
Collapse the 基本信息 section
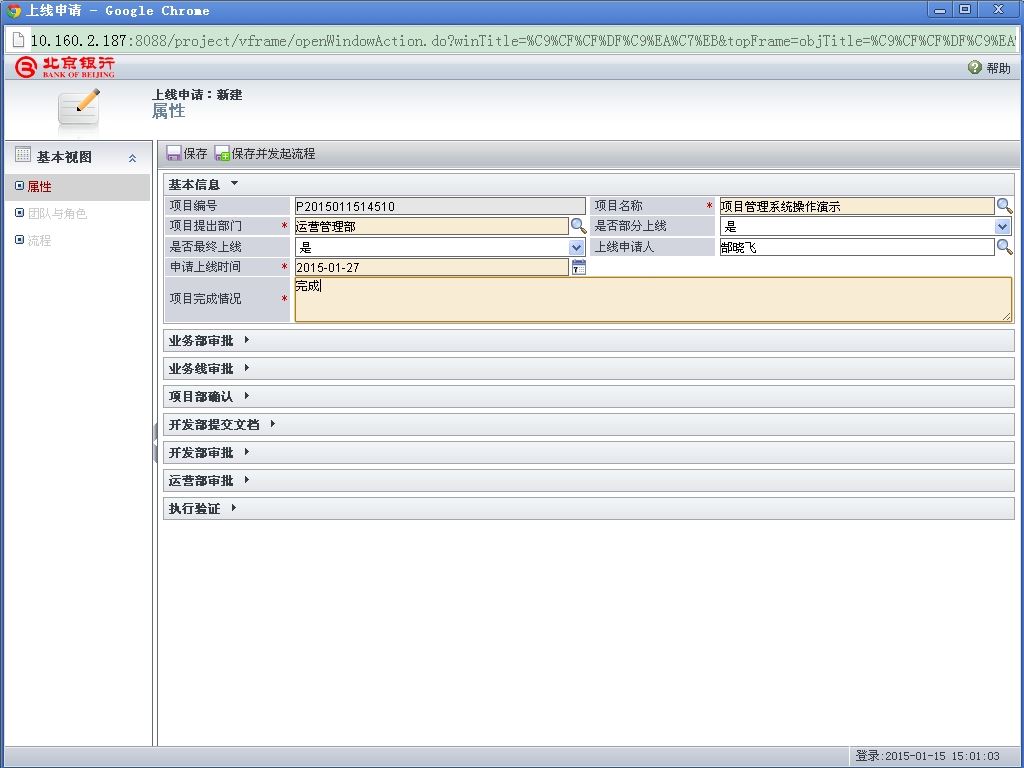[234, 184]
